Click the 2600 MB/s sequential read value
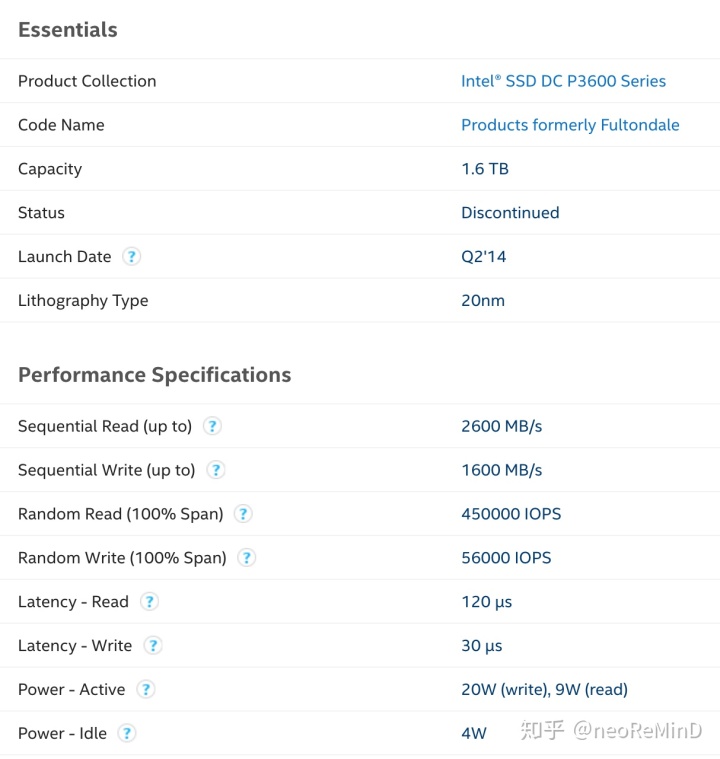Viewport: 720px width, 759px height. pyautogui.click(x=502, y=426)
